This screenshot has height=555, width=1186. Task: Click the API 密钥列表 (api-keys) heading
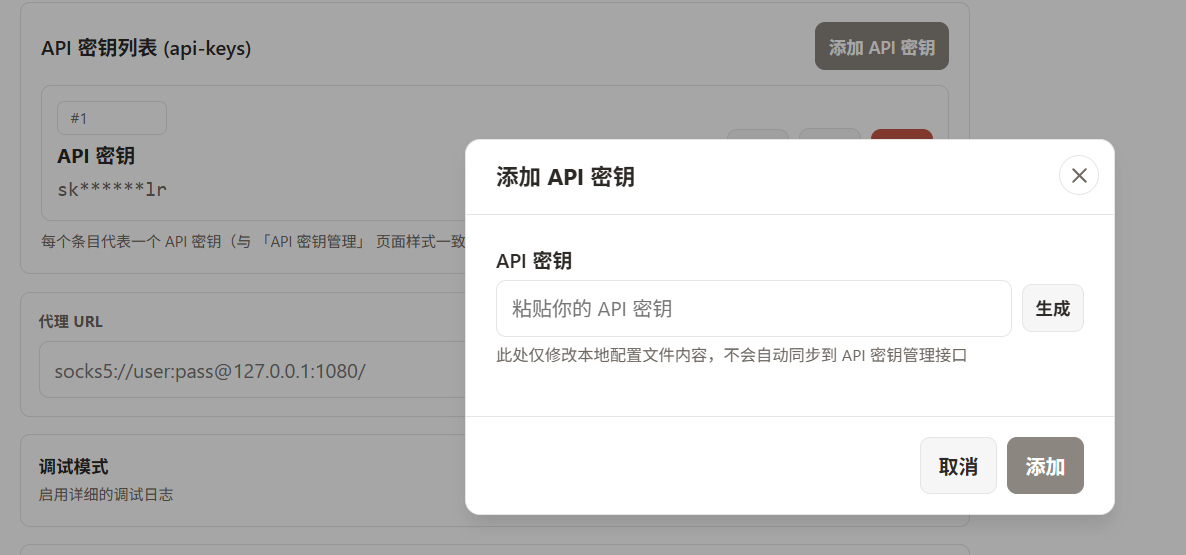click(x=146, y=48)
